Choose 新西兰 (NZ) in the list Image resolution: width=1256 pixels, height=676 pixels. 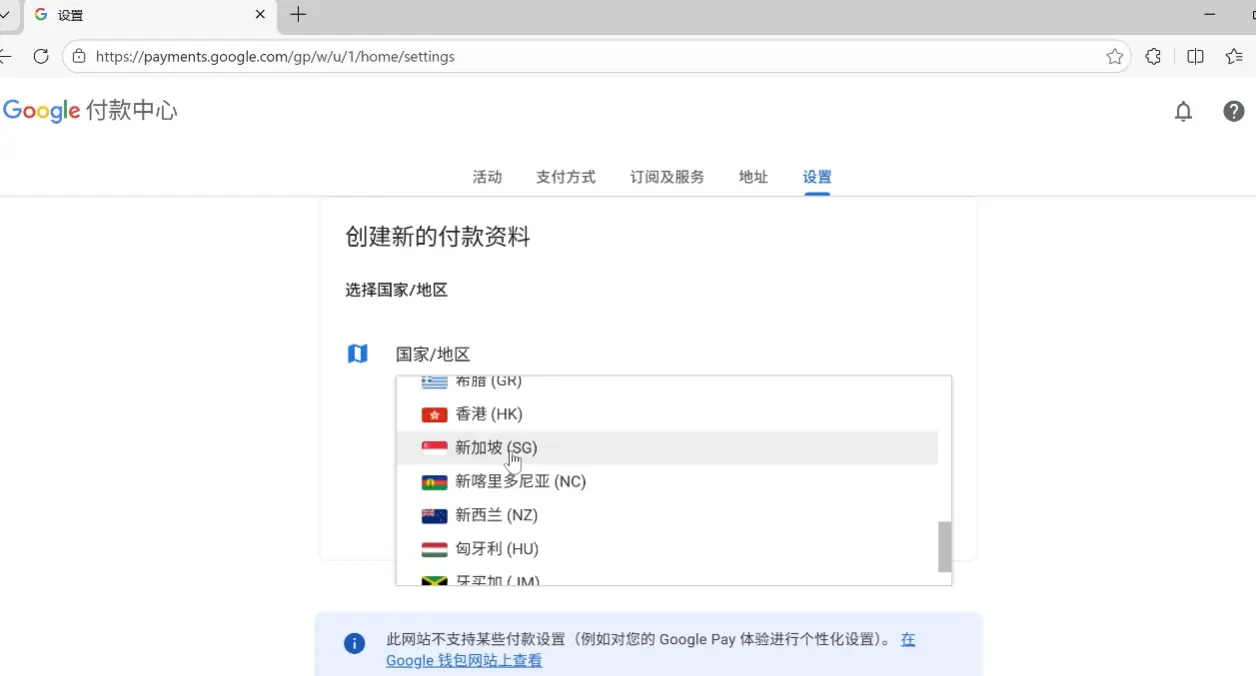[x=667, y=516]
